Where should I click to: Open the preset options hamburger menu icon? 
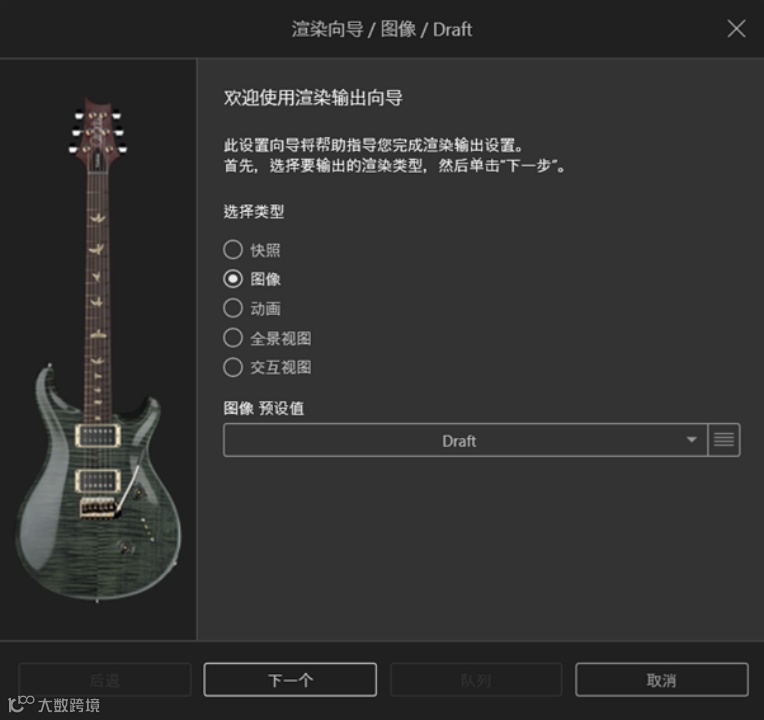[724, 440]
